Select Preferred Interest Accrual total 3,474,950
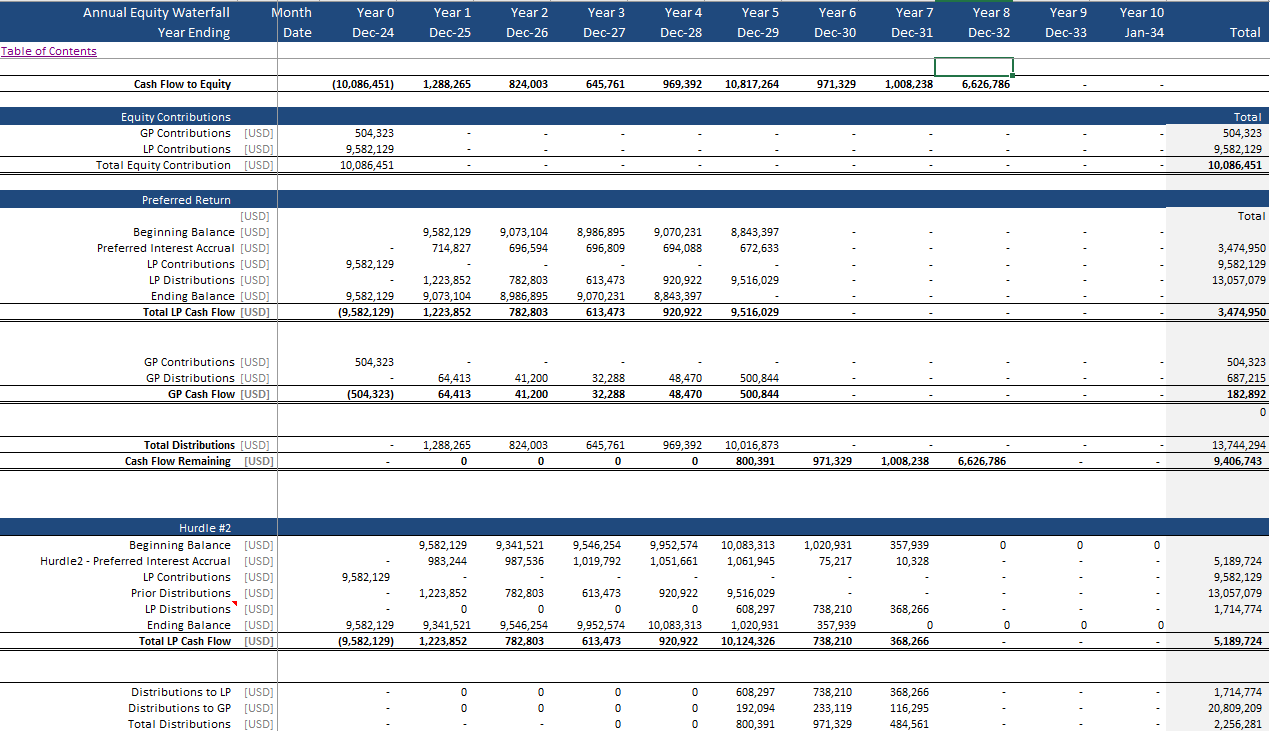 (1241, 248)
